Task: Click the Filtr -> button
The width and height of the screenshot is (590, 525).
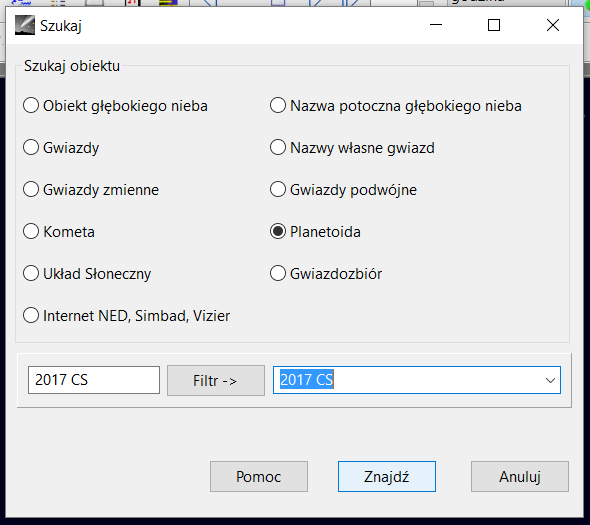Action: tap(216, 380)
